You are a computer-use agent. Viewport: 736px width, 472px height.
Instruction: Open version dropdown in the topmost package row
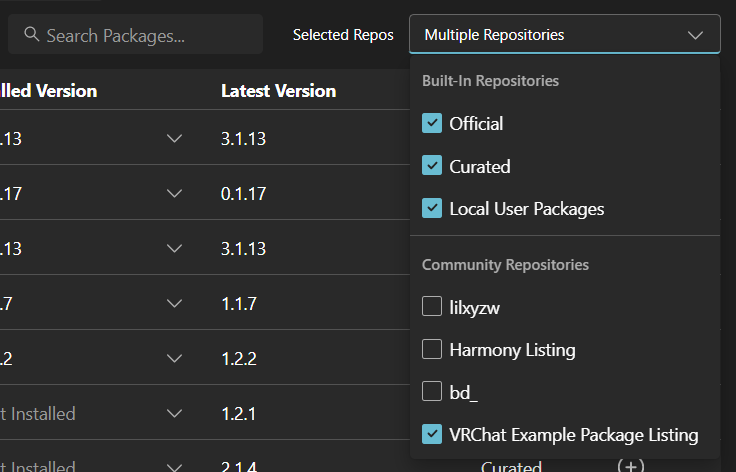pyautogui.click(x=175, y=138)
